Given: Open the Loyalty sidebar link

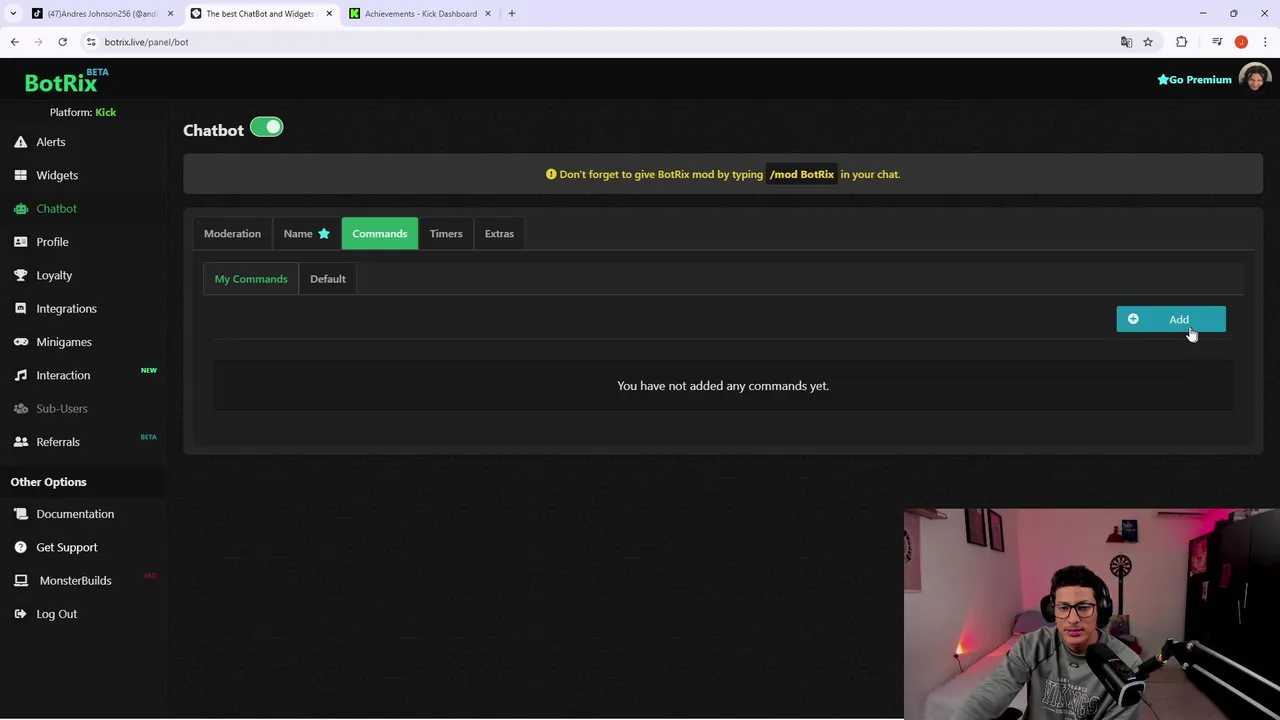Looking at the screenshot, I should click(54, 275).
